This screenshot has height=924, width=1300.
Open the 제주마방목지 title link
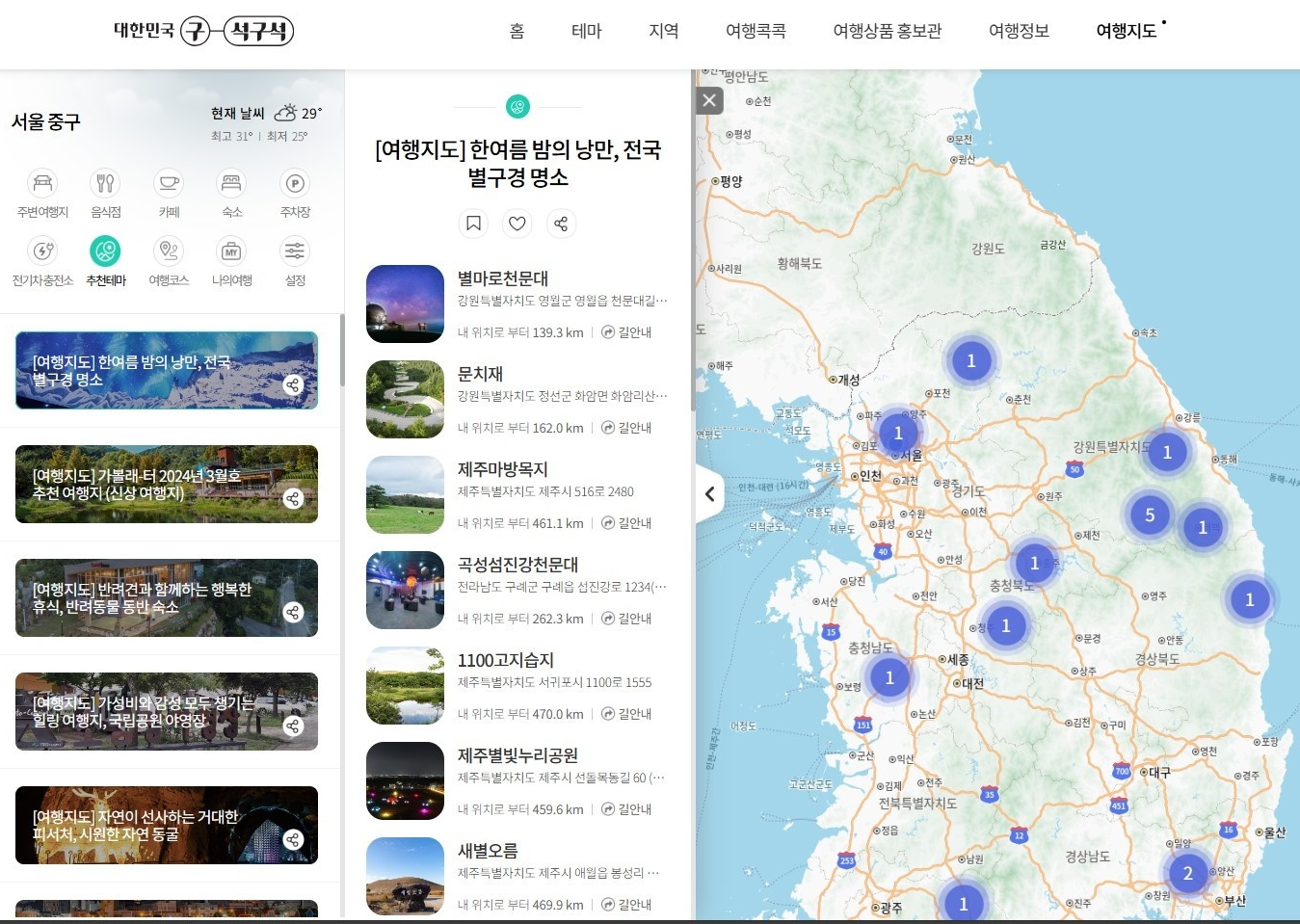pos(502,469)
